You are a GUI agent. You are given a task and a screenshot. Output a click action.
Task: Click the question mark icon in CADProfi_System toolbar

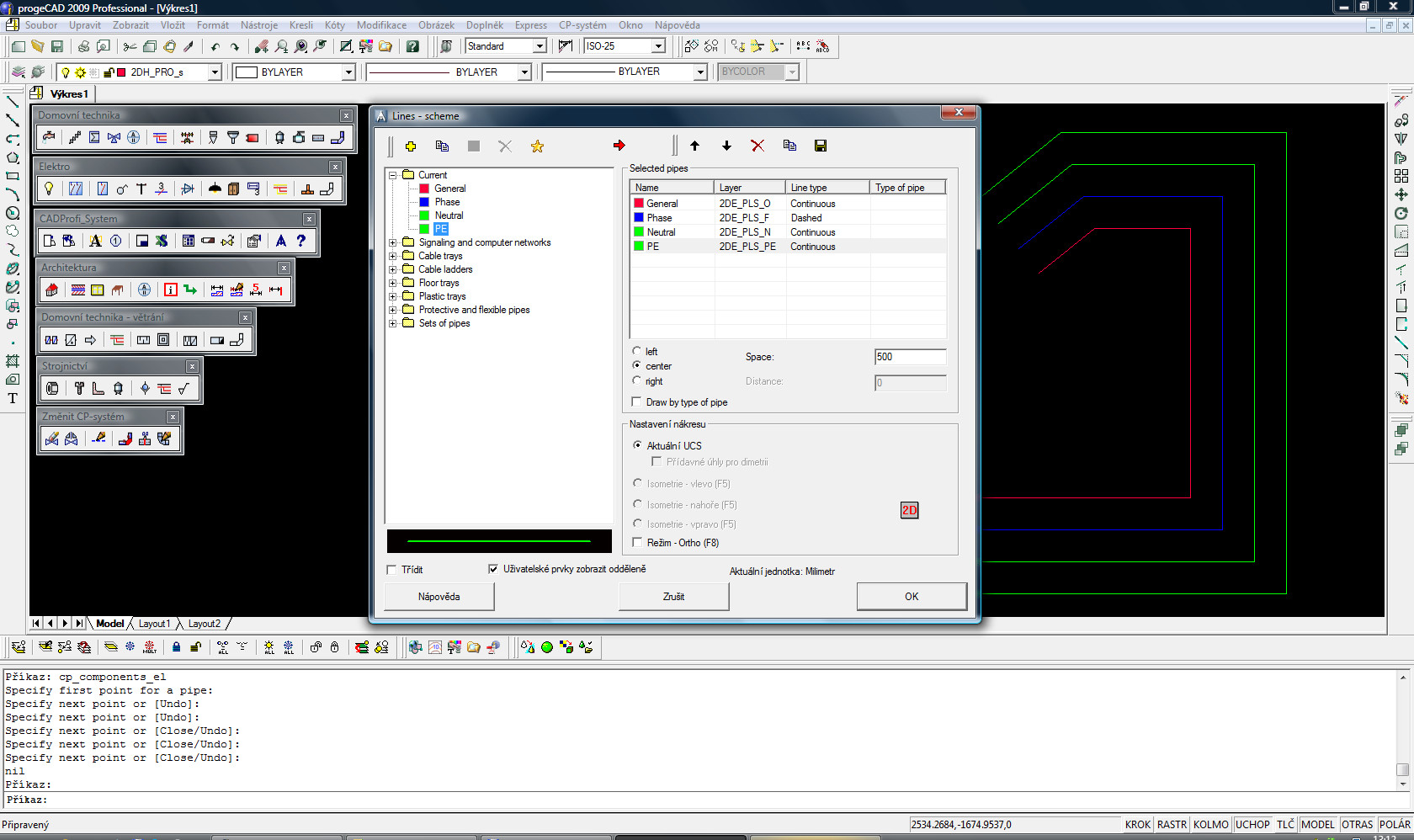(300, 241)
